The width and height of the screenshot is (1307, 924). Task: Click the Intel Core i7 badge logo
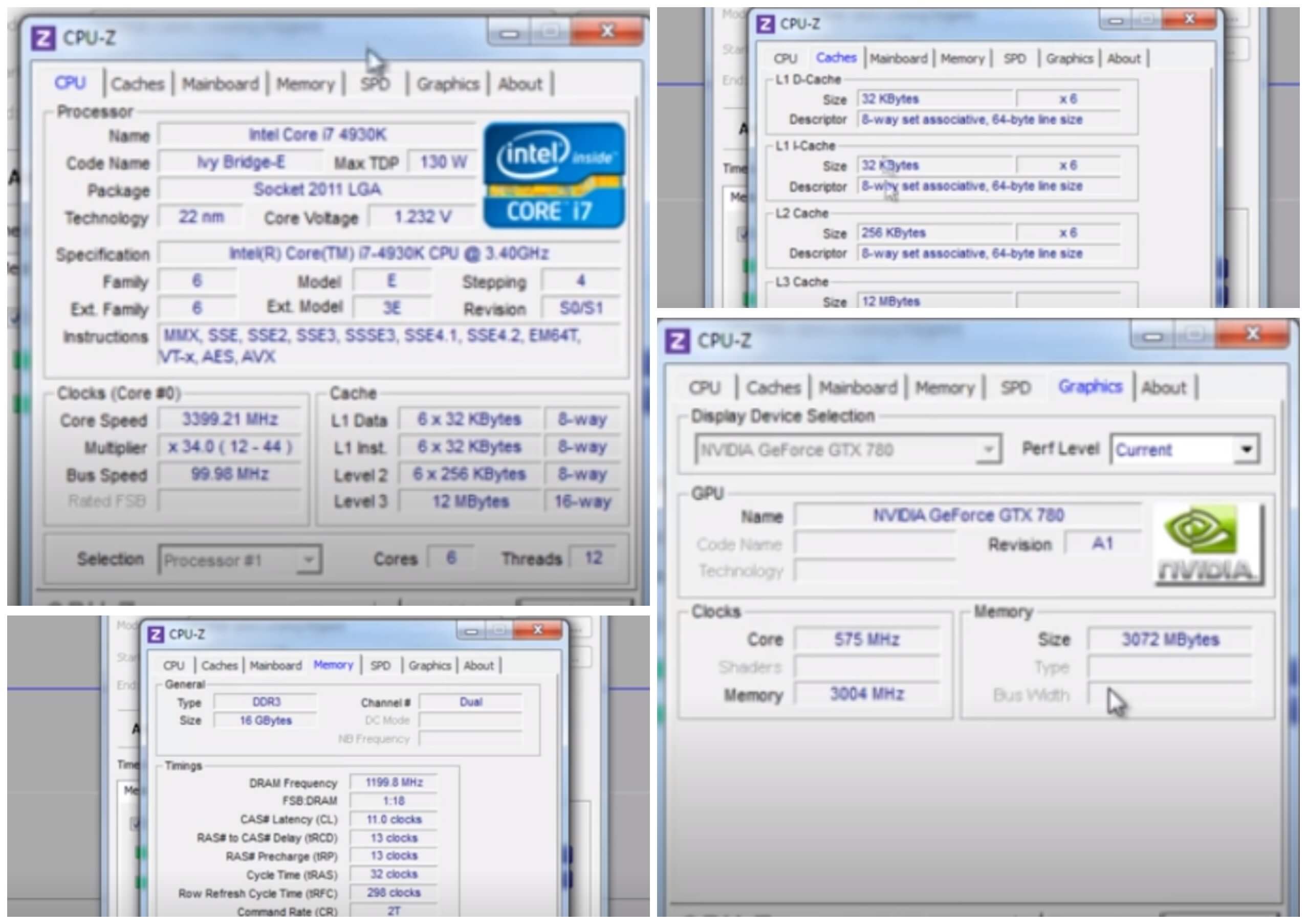tap(554, 175)
